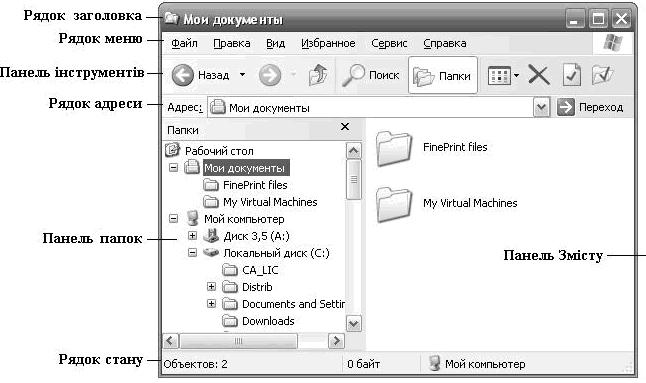Collapse the Локальный диск (C:) node

(192, 252)
